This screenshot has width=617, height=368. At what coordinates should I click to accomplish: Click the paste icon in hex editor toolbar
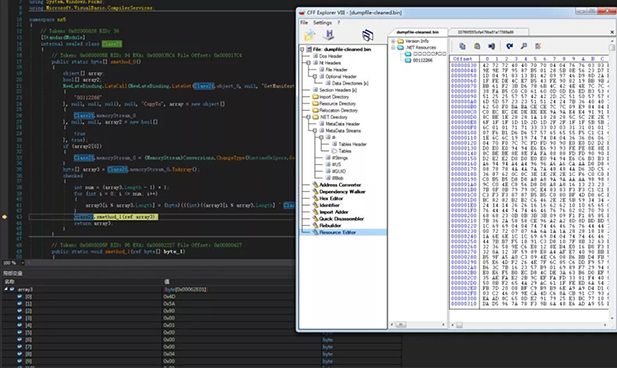[477, 46]
